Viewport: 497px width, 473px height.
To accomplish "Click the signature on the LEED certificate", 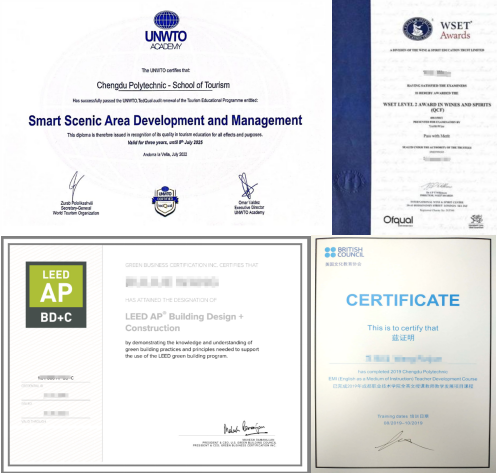I will tap(245, 428).
